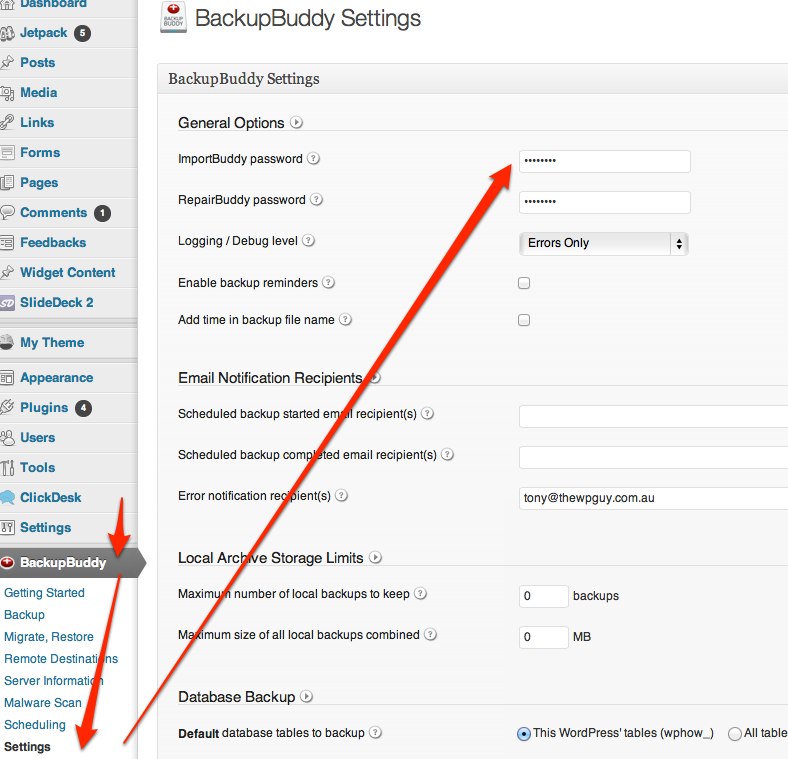This screenshot has width=788, height=759.
Task: Select This WordPress' tables (wphow_) radio
Action: (524, 734)
